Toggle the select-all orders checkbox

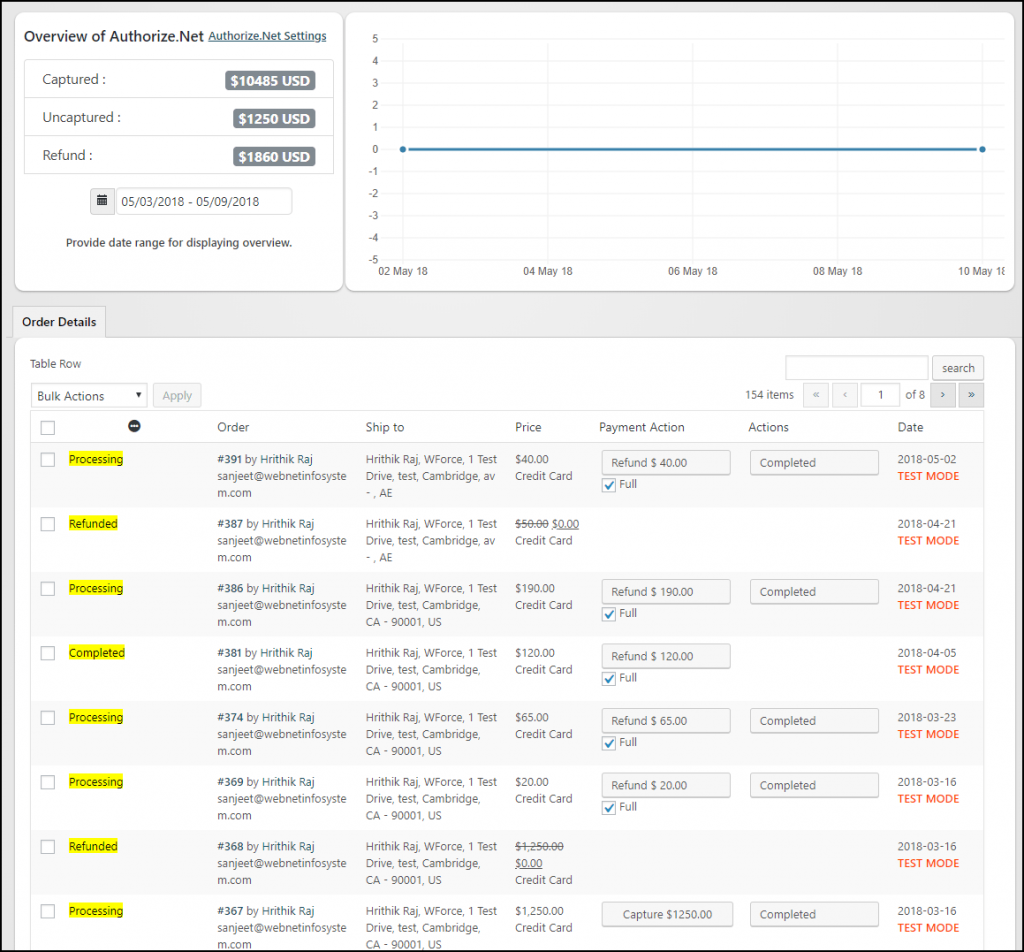click(48, 428)
